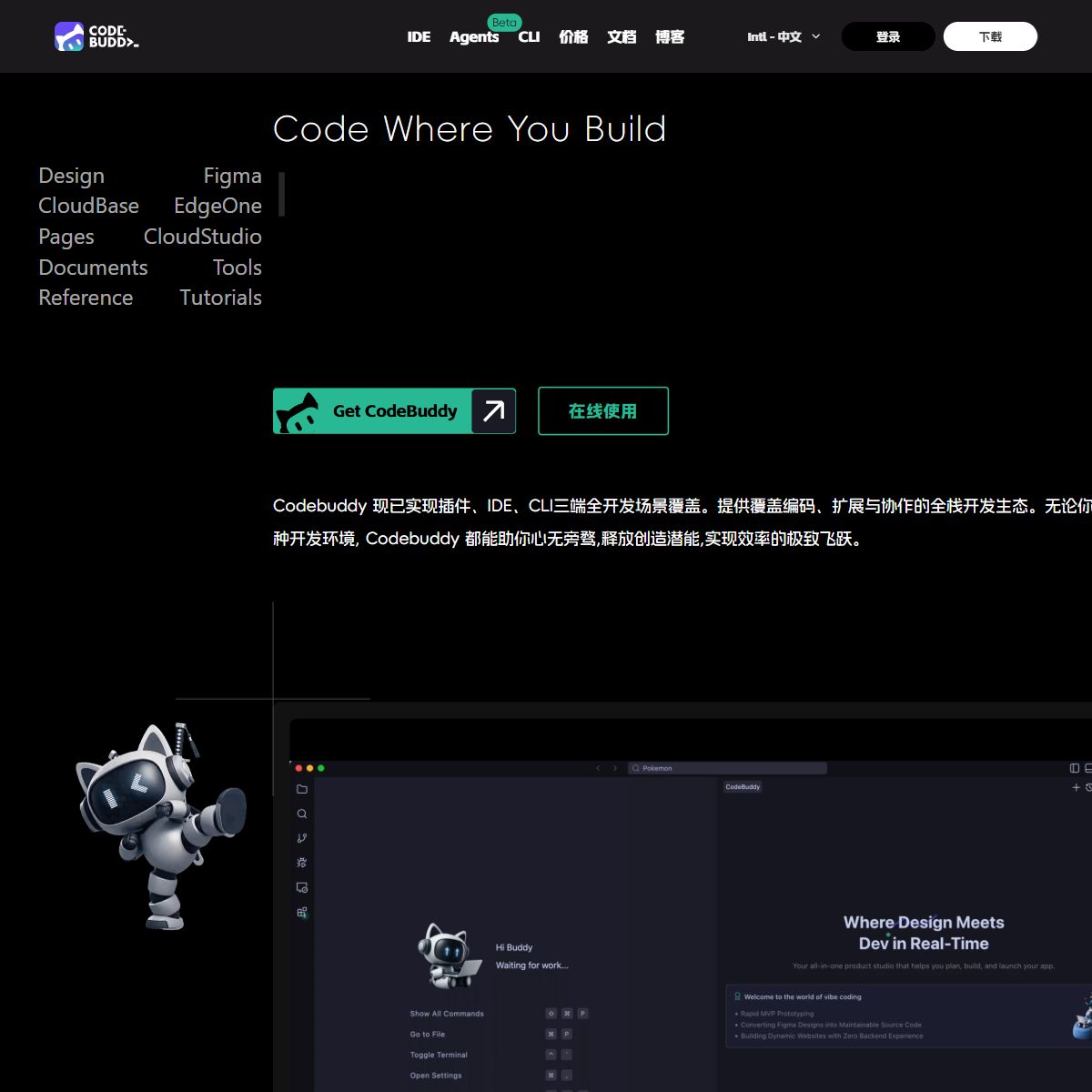1092x1092 pixels.
Task: Click the green maximize dot of IDE window
Action: coord(320,768)
